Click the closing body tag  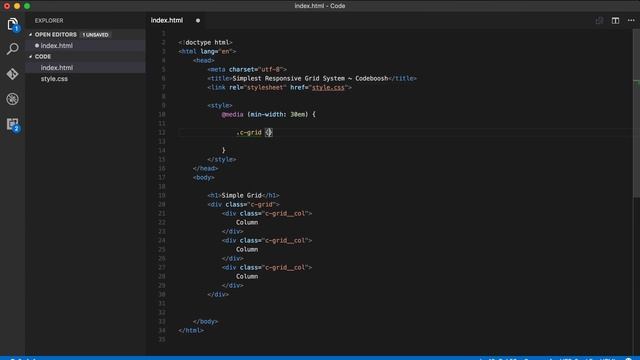tap(205, 322)
